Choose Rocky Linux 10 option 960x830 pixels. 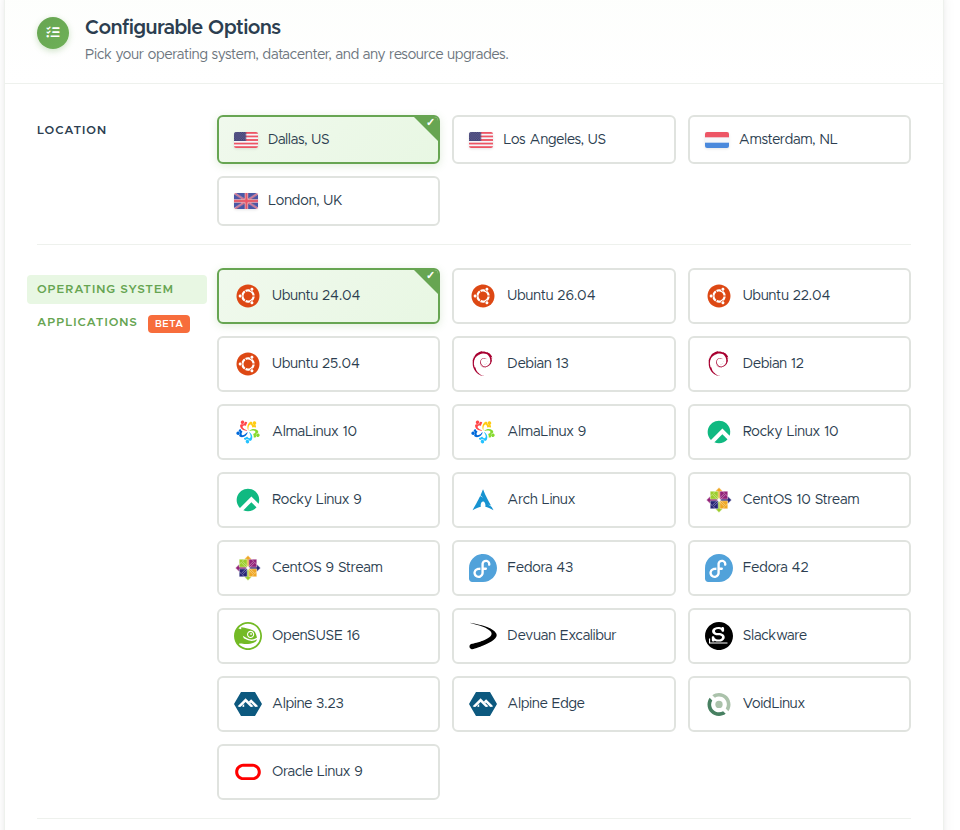click(x=799, y=432)
